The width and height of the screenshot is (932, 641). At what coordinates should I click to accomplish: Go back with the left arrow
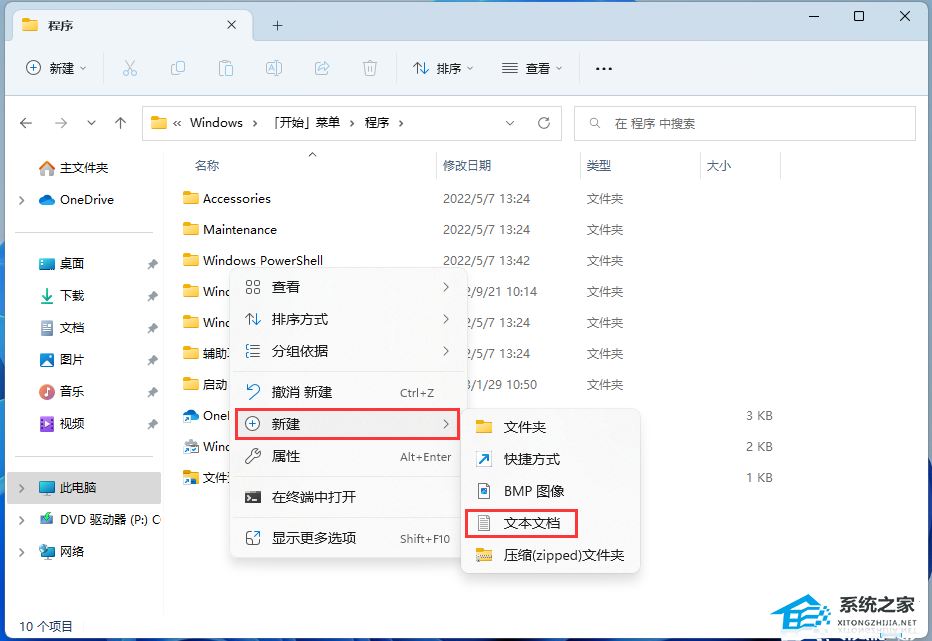(26, 123)
